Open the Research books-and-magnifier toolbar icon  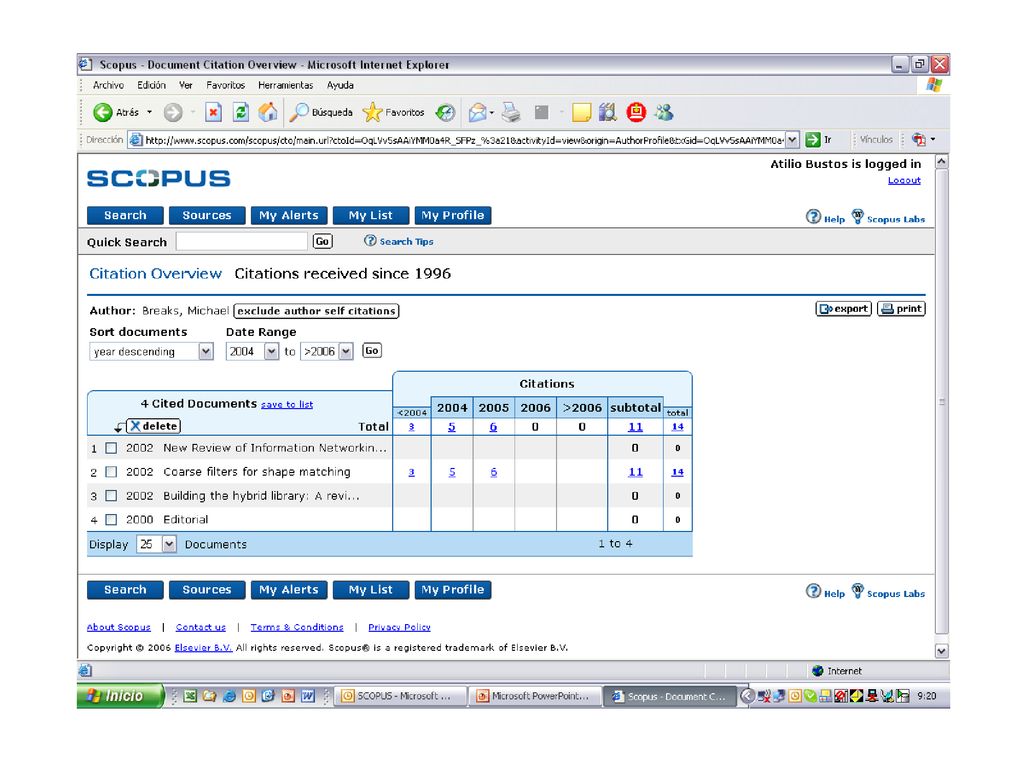[x=608, y=112]
